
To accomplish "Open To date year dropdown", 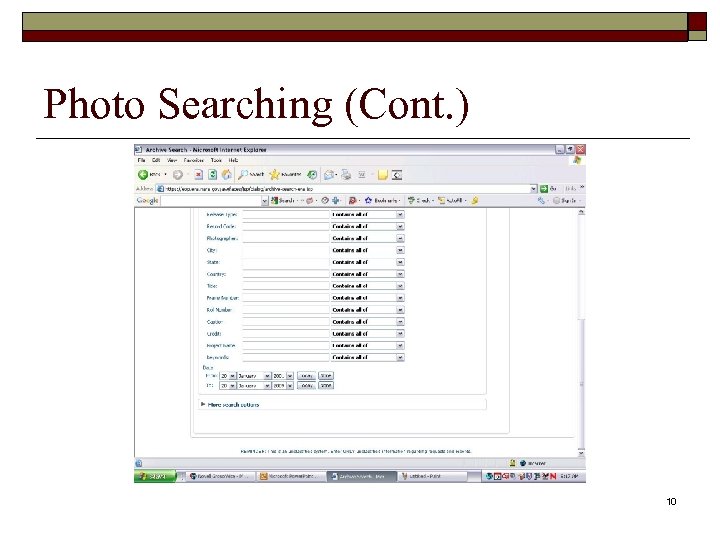I will click(x=283, y=386).
